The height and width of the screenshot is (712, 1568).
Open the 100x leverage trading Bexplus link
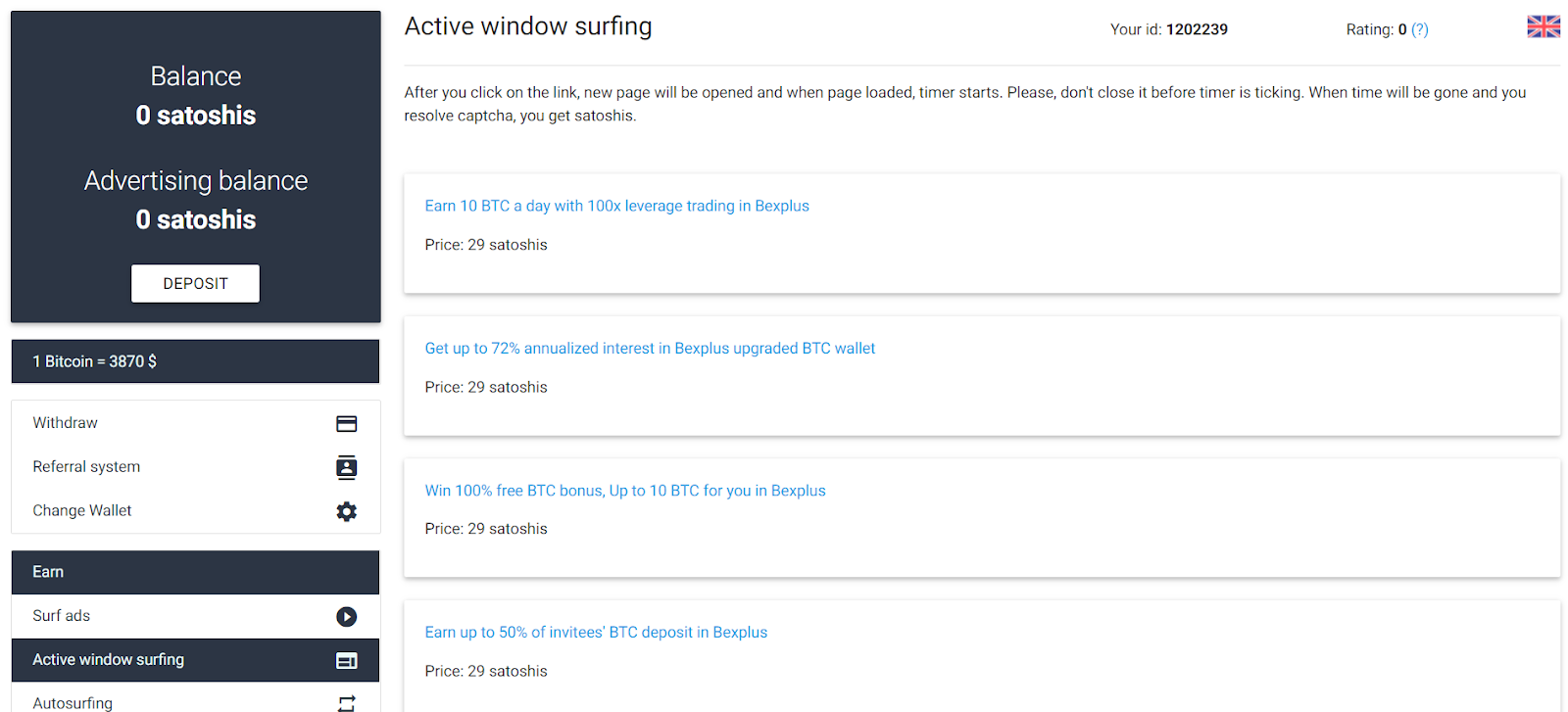[x=616, y=207]
